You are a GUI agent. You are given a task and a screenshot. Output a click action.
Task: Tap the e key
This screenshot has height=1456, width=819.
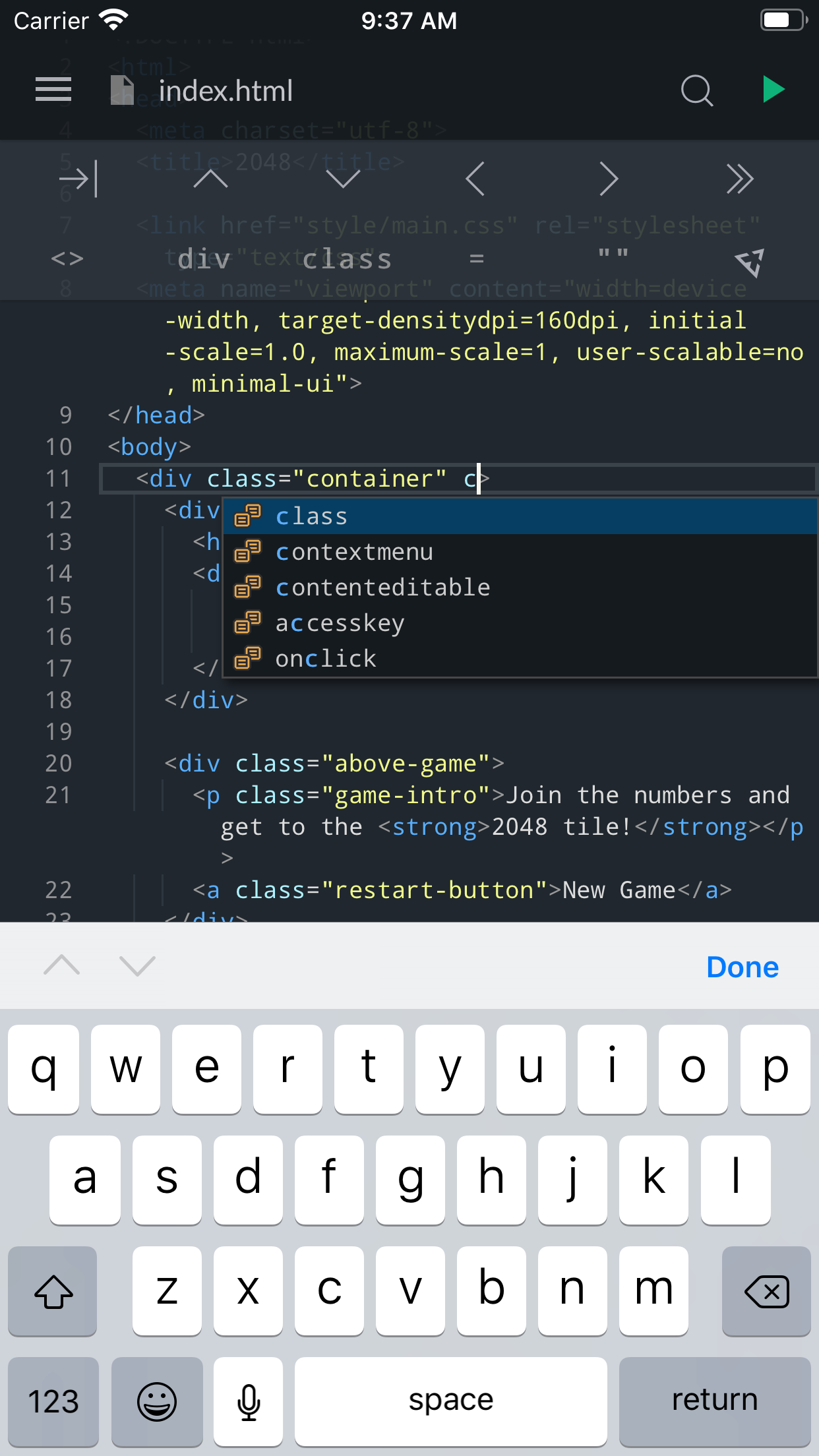click(206, 1069)
